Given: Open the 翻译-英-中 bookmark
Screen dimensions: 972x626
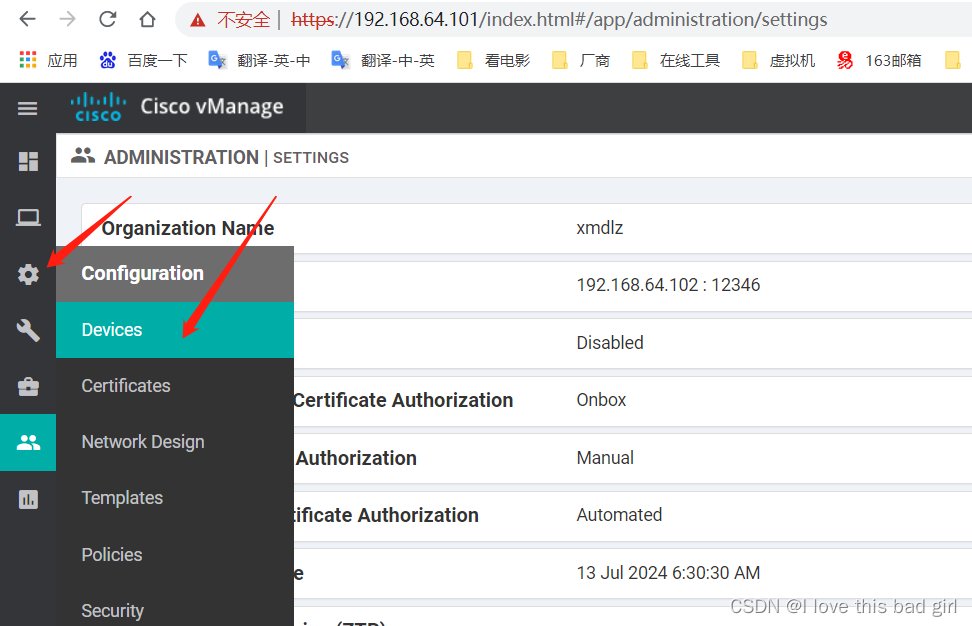Looking at the screenshot, I should pyautogui.click(x=259, y=60).
